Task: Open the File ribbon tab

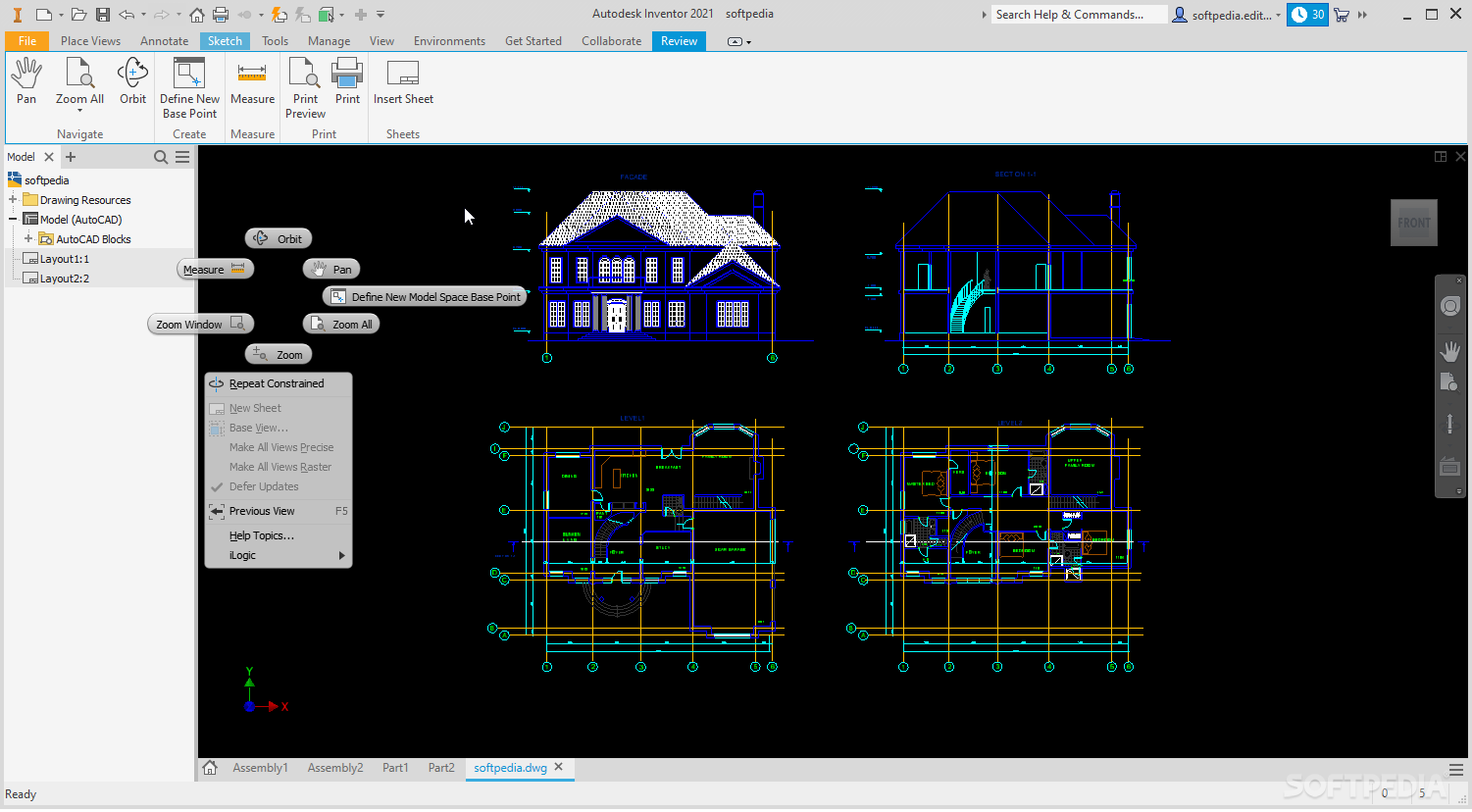Action: tap(27, 41)
